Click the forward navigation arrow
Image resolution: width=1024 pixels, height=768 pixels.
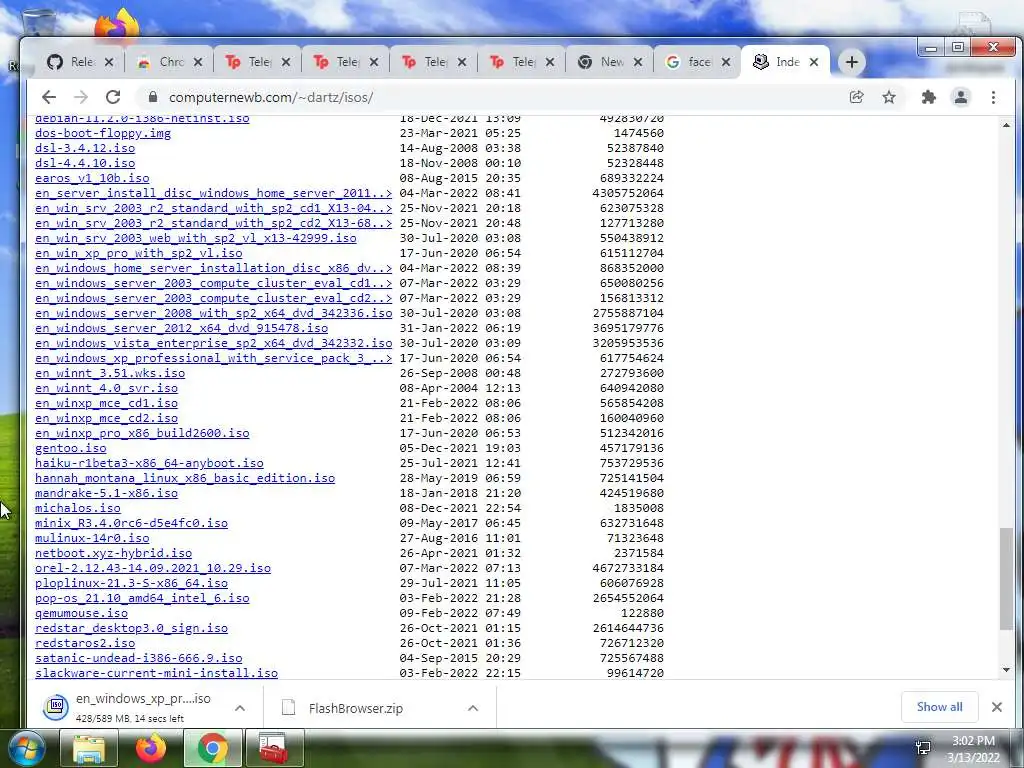pos(81,97)
